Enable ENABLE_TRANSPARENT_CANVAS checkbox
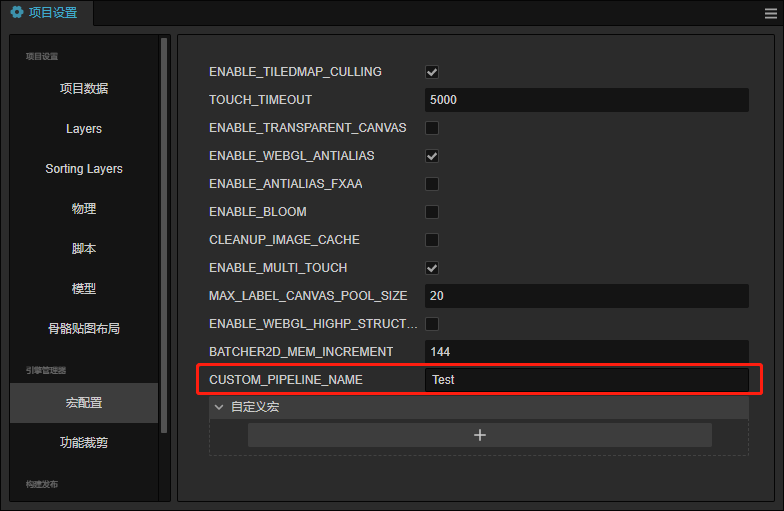Viewport: 784px width, 511px height. [x=432, y=128]
